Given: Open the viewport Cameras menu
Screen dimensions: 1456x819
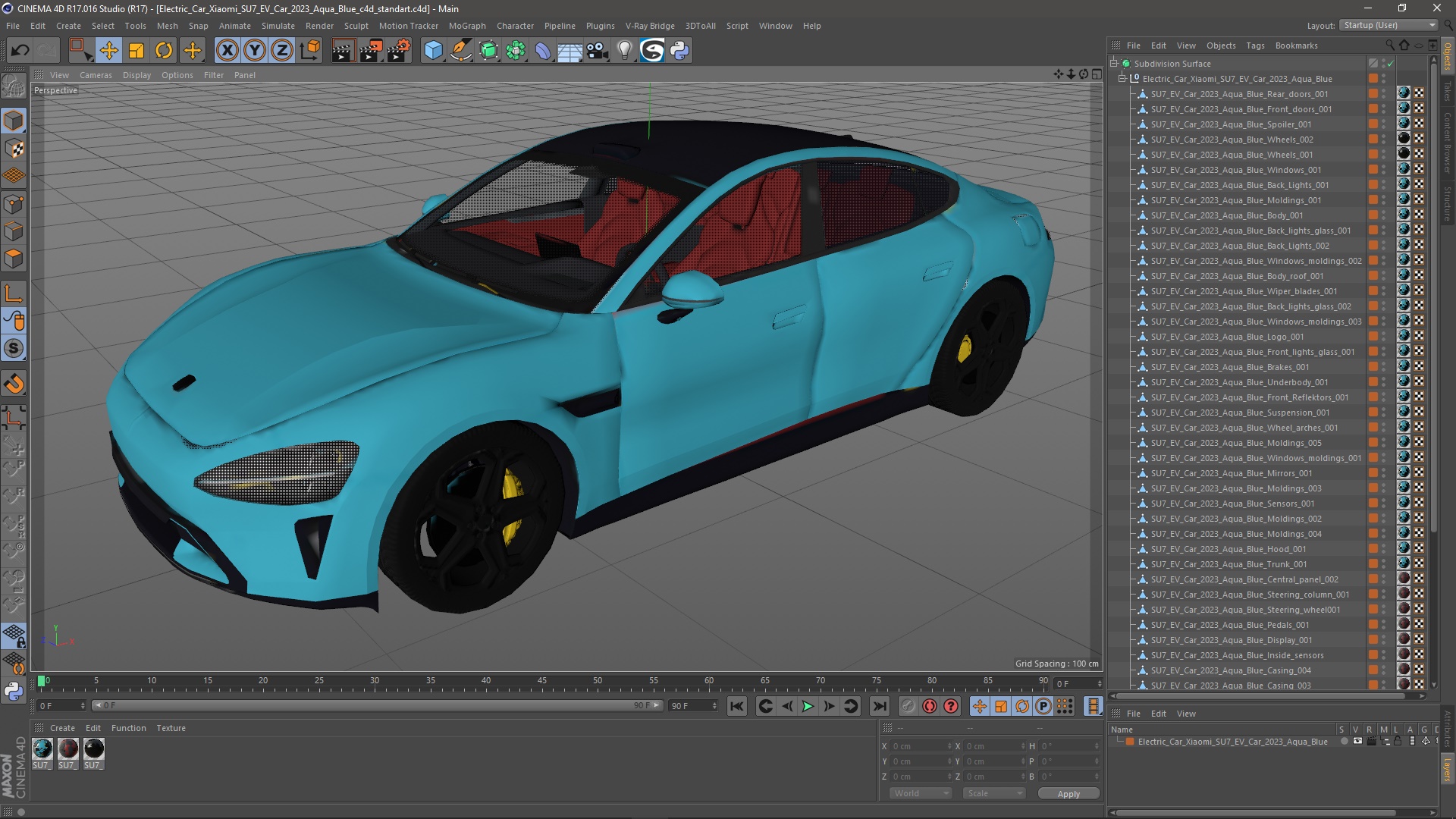Looking at the screenshot, I should click(96, 75).
